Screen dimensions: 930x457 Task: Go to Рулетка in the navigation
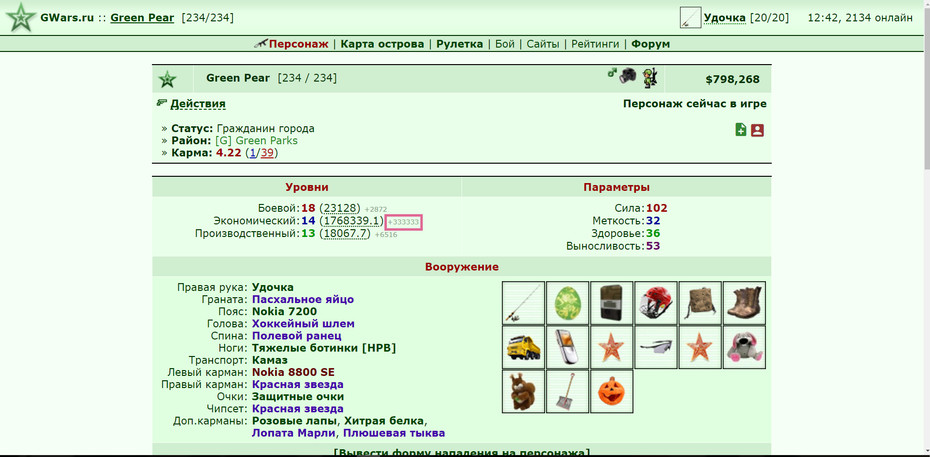tap(460, 44)
